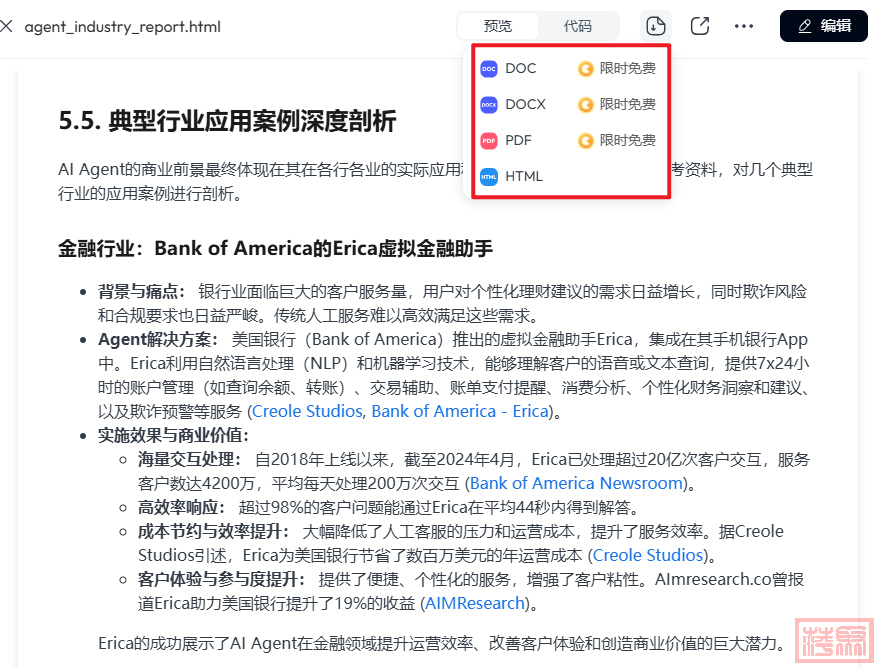Screen dimensions: 880x668
Task: Click the subheading 金融行业：Bank of America的Erica虚拟金融助手
Action: point(276,248)
